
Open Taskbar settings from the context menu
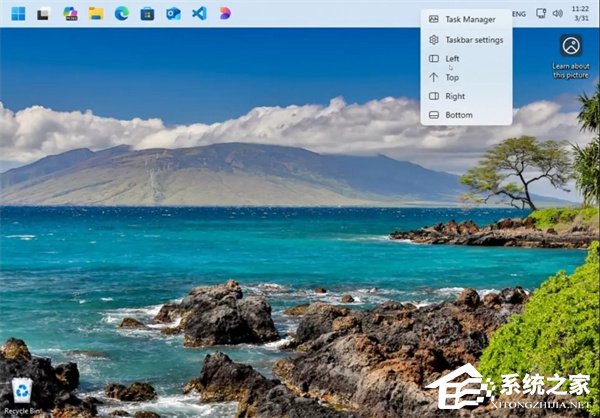466,40
